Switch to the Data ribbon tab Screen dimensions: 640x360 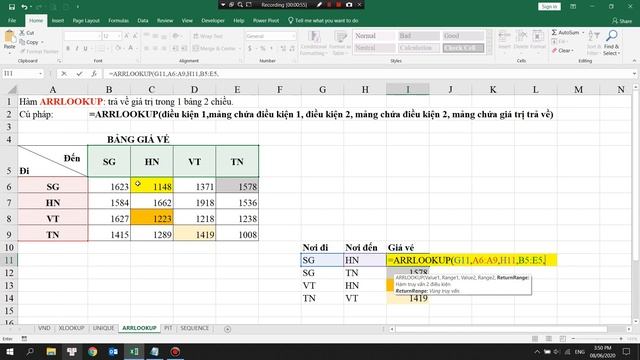(x=143, y=21)
